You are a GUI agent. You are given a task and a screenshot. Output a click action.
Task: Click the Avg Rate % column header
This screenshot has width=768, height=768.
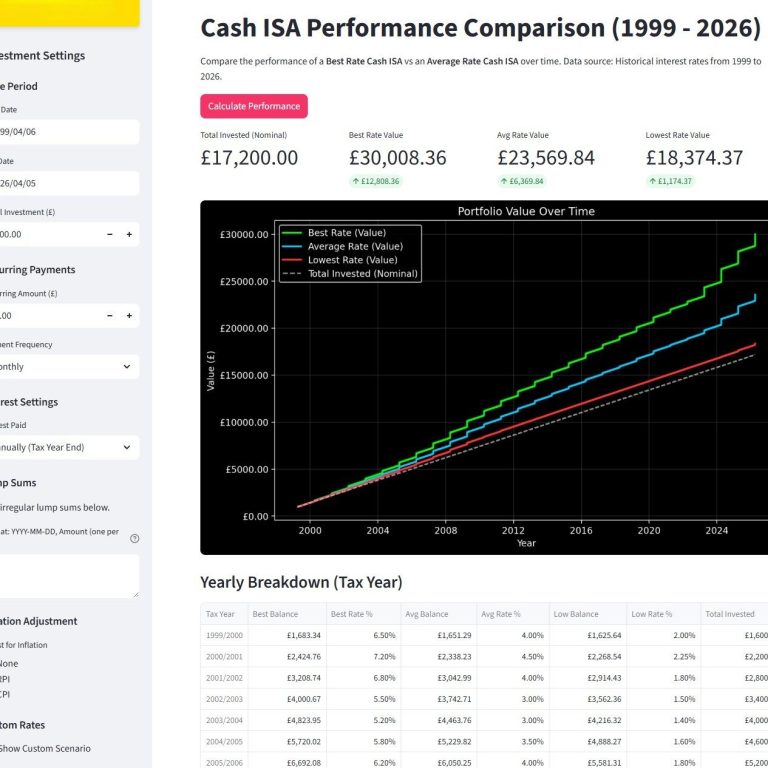pyautogui.click(x=501, y=614)
